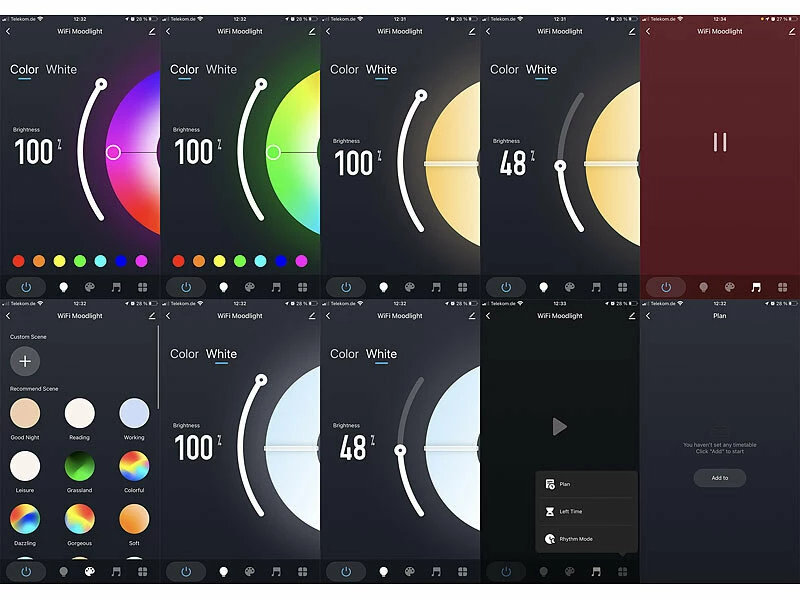Switch to the Dazzling scene

click(25, 518)
